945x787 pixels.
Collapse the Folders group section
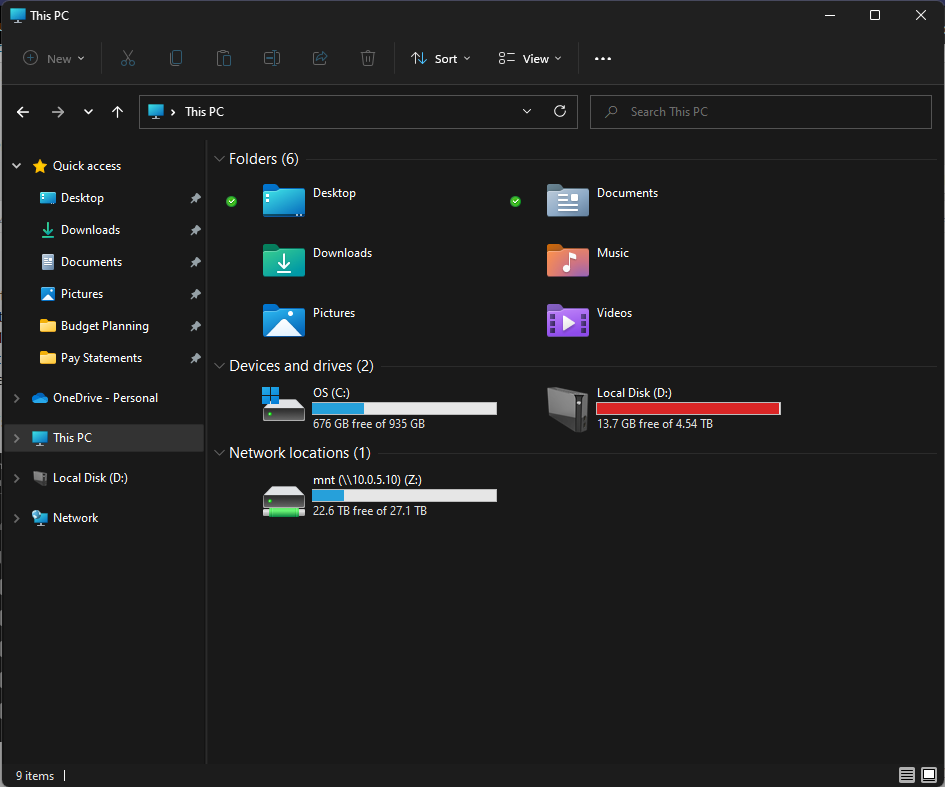[220, 159]
